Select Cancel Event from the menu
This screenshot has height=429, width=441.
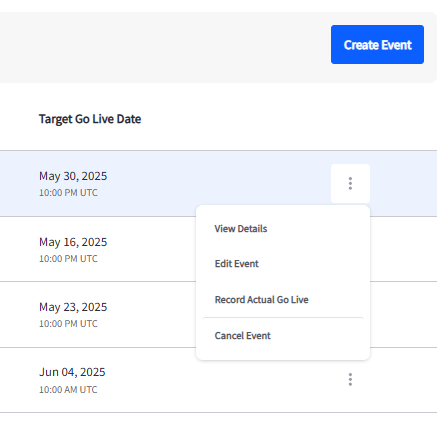tap(242, 336)
